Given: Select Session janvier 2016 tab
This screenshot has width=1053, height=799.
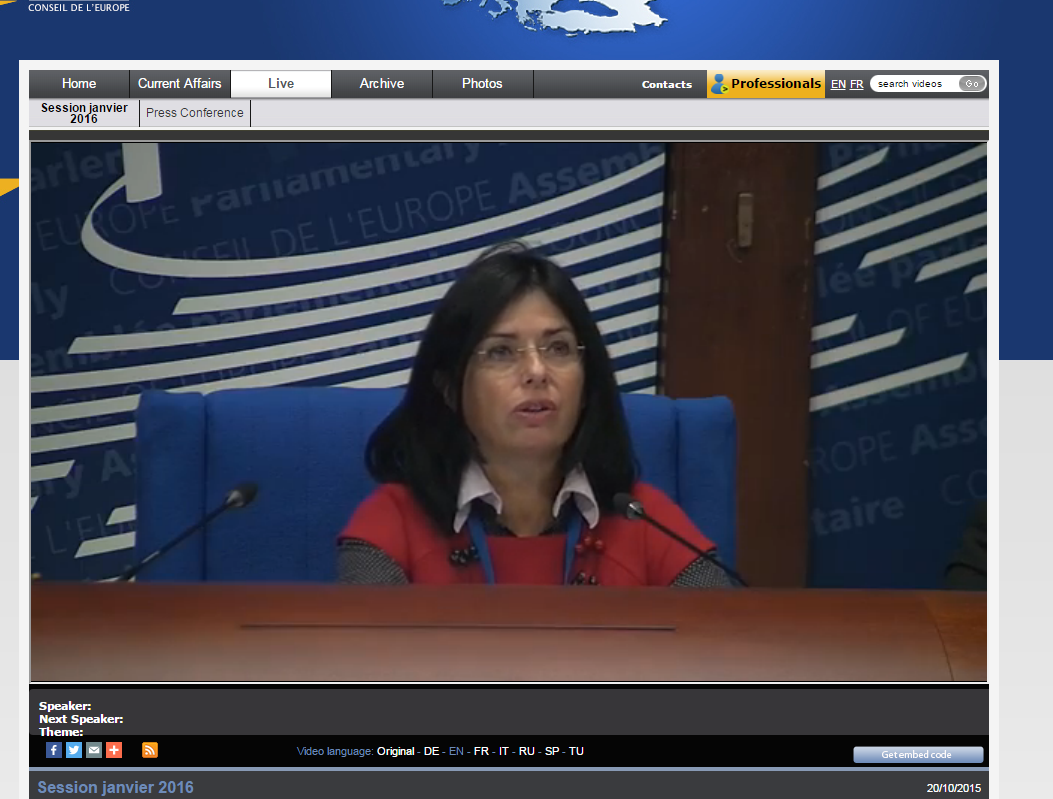Looking at the screenshot, I should coord(84,113).
